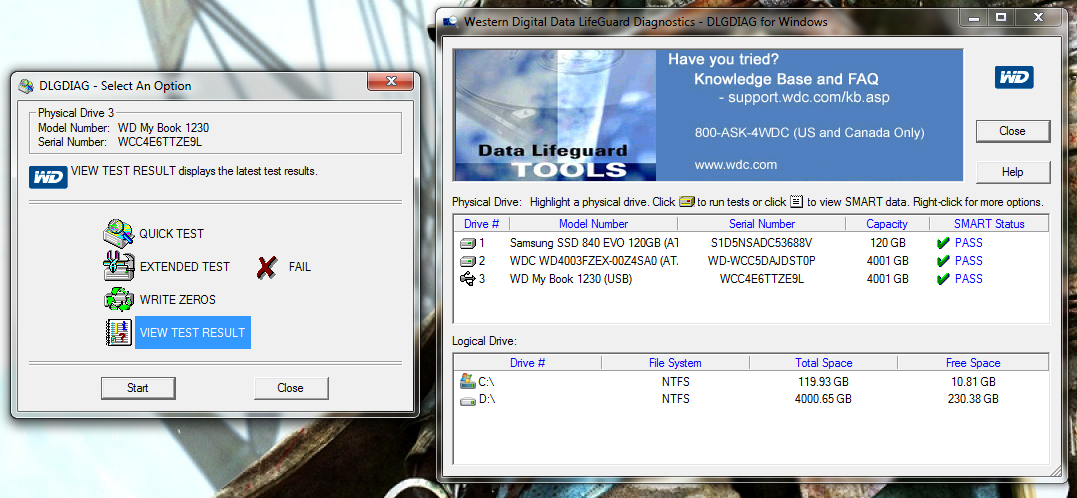The height and width of the screenshot is (498, 1077).
Task: Select Samsung SSD 840 EVO 120GB row
Action: click(751, 243)
